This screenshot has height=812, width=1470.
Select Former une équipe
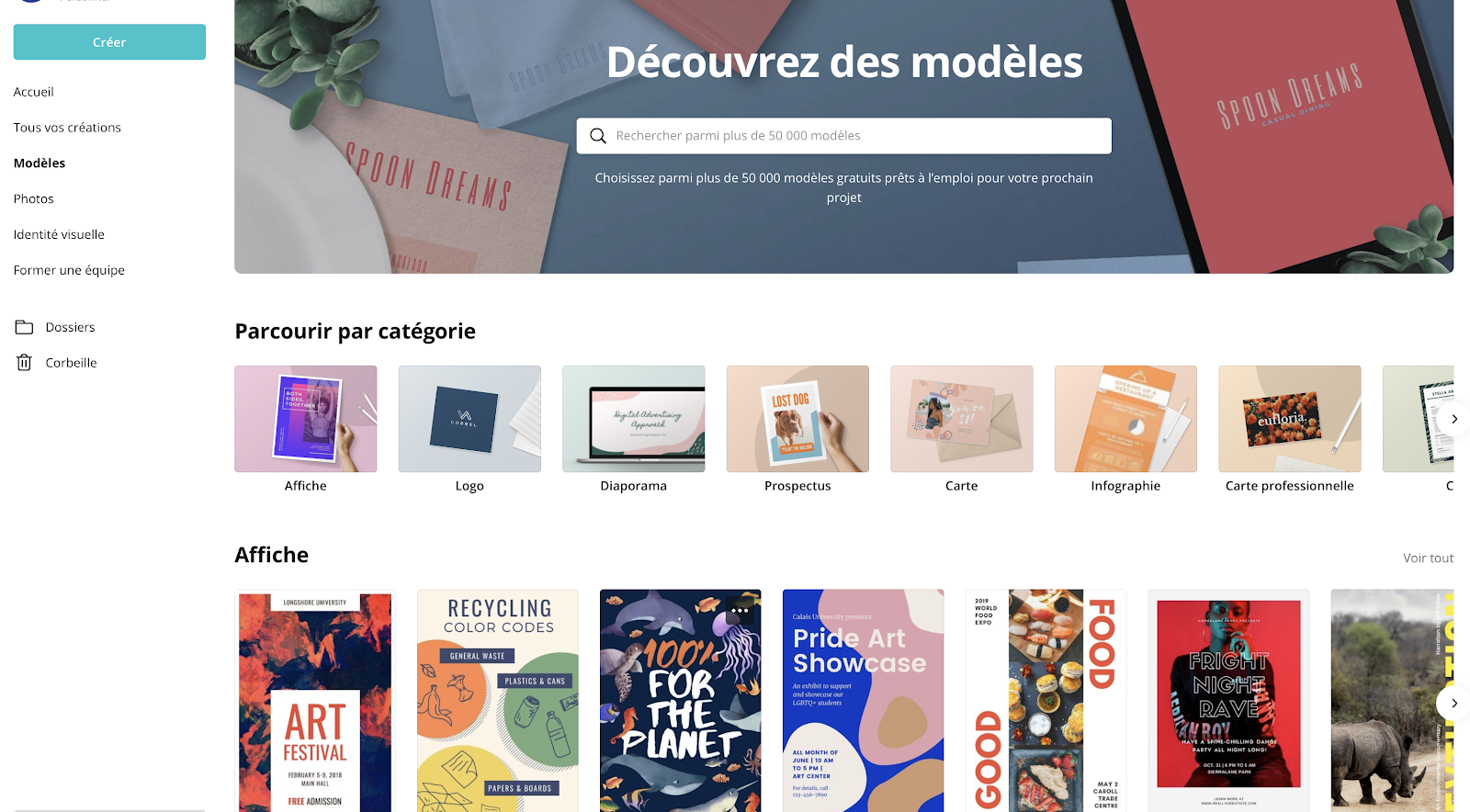[x=69, y=270]
